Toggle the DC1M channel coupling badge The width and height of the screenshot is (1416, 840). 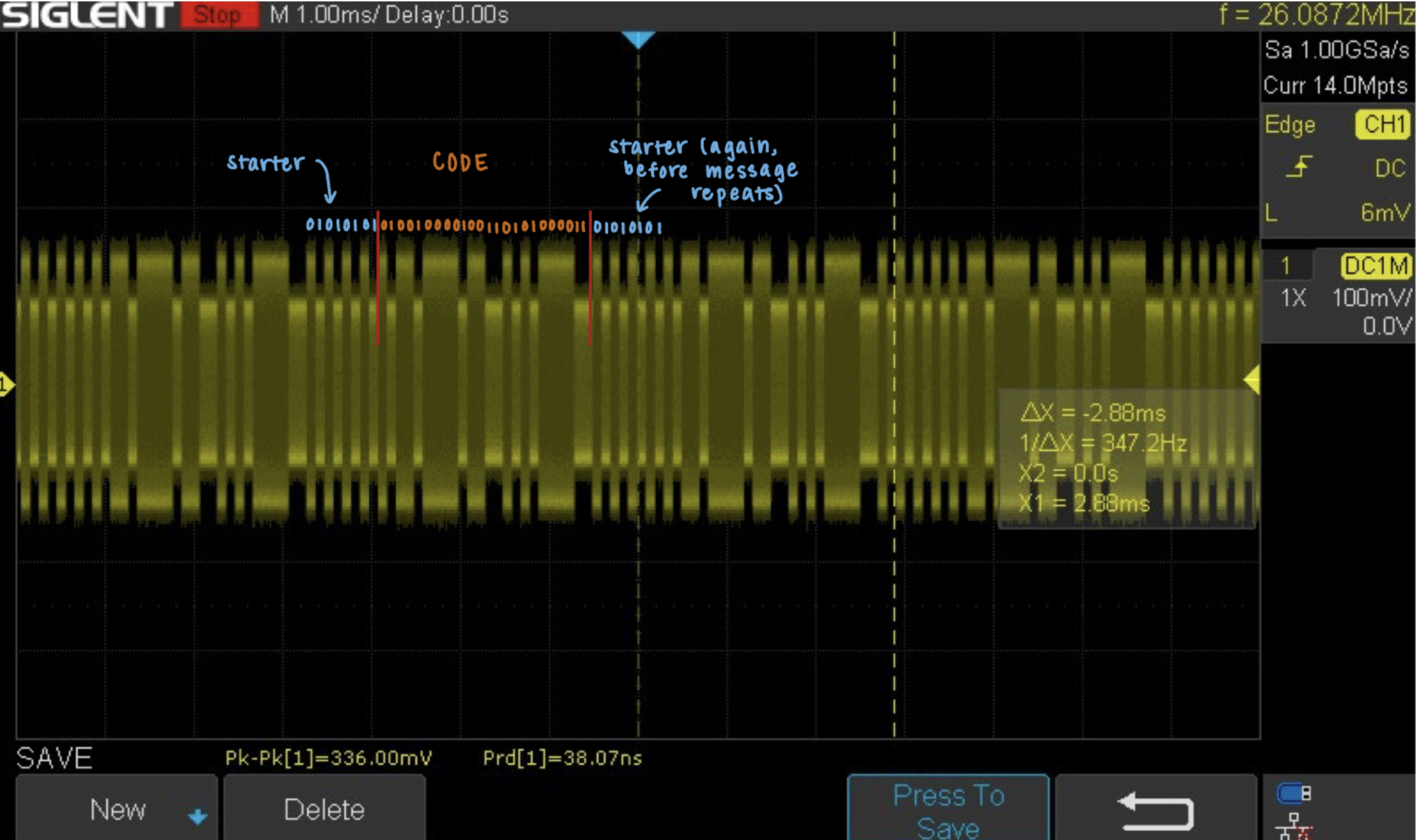pos(1375,266)
